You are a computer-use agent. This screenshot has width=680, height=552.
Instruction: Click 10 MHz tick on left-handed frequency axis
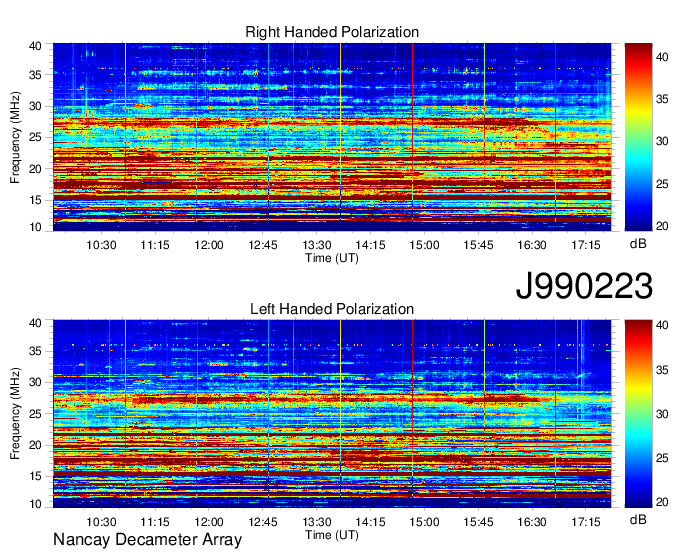point(35,504)
